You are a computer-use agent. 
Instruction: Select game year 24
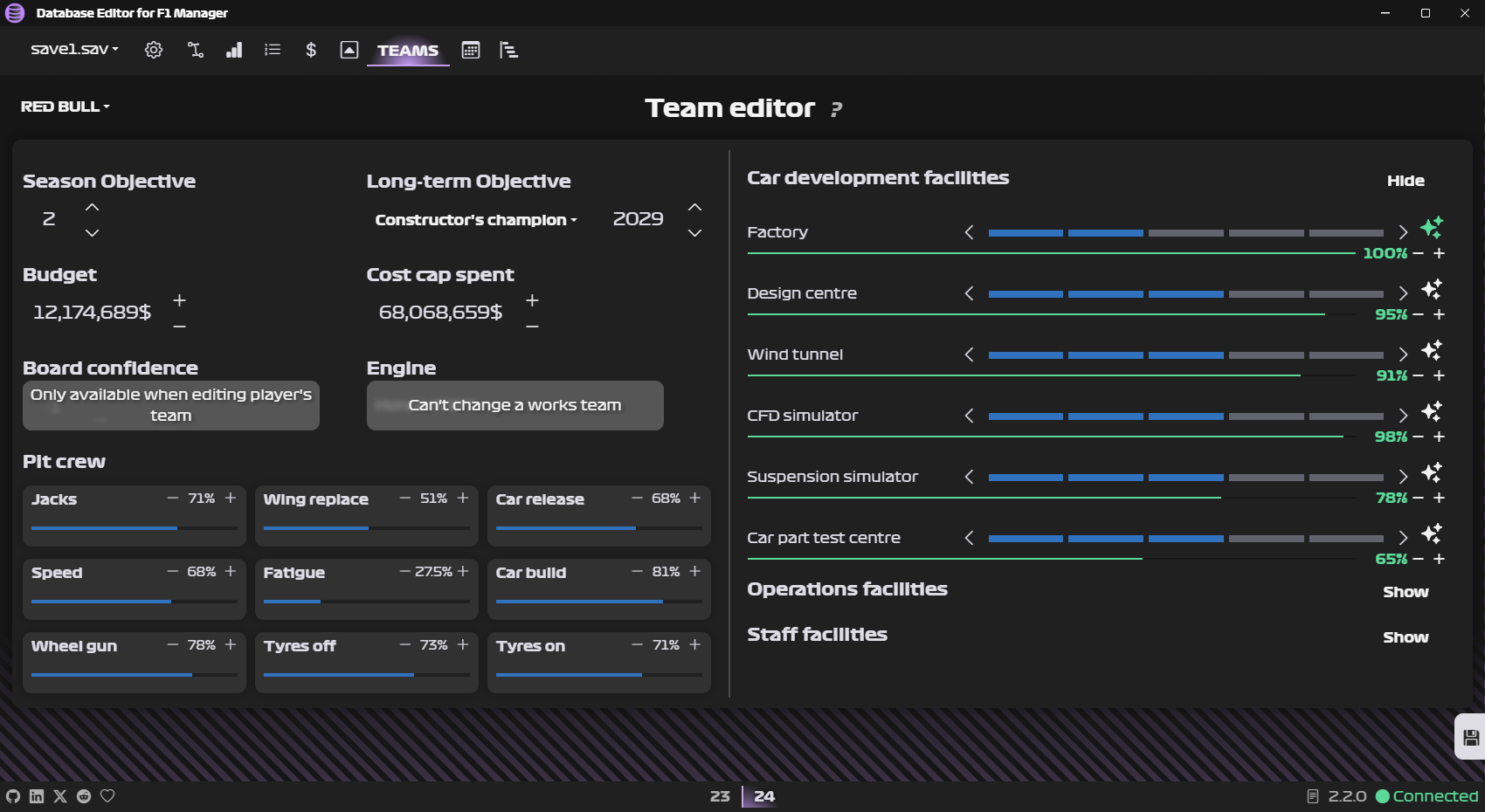tap(764, 796)
